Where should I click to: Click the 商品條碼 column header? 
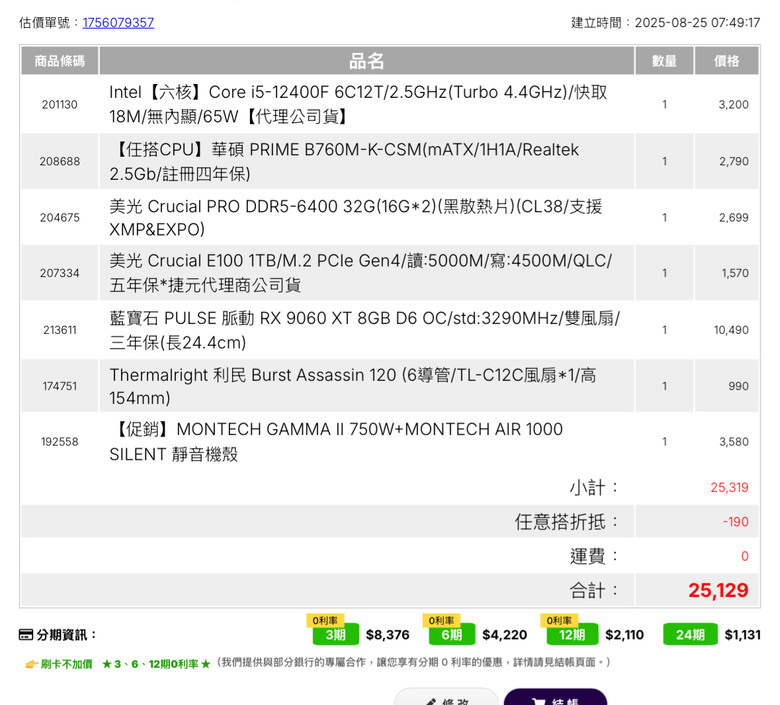coord(60,61)
